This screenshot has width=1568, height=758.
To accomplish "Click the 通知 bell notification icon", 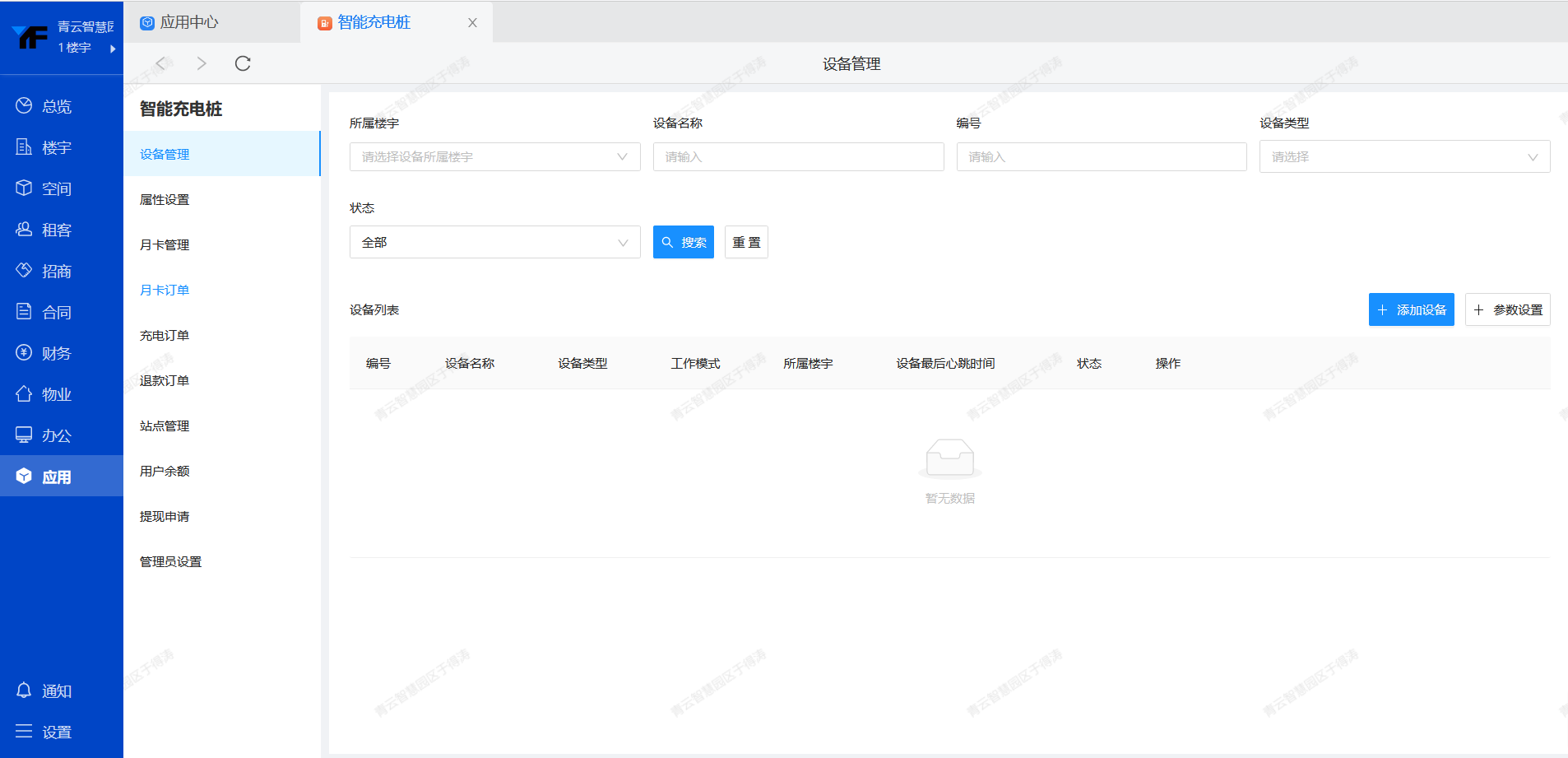I will (x=24, y=691).
